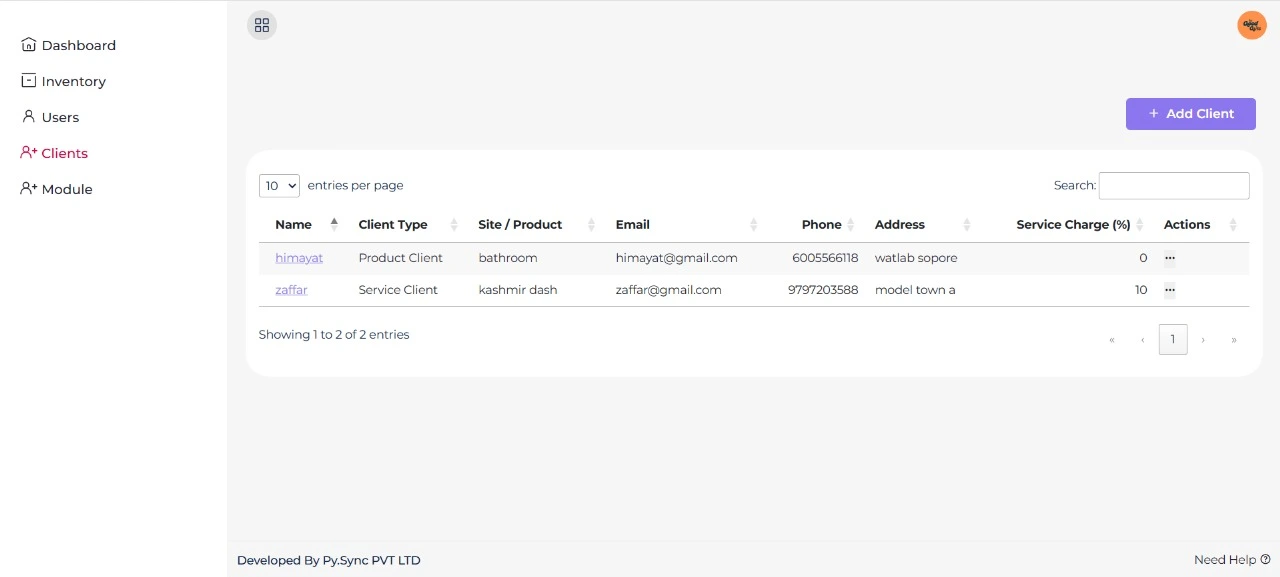This screenshot has width=1280, height=577.
Task: Select page 1 in pagination
Action: [x=1173, y=340]
